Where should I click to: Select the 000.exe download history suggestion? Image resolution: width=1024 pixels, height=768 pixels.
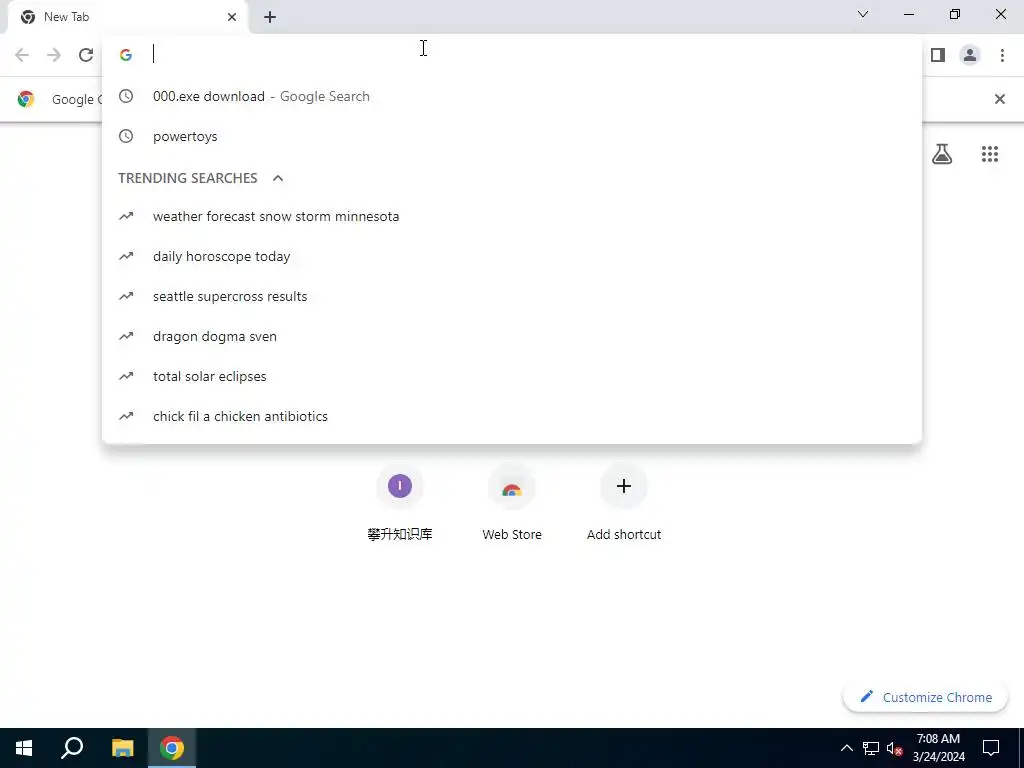512,97
